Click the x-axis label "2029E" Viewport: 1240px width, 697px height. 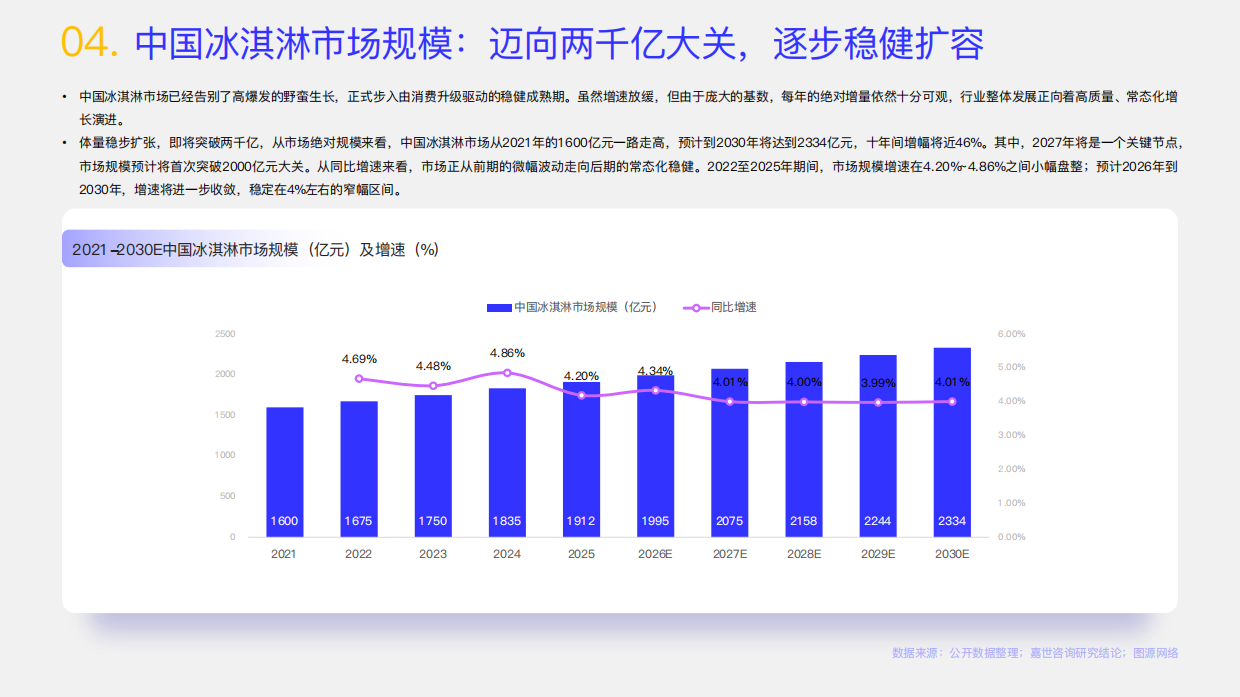878,554
